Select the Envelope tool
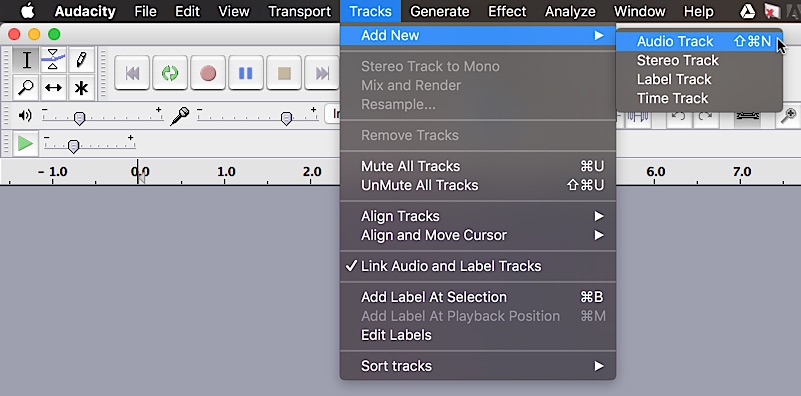 pos(53,60)
